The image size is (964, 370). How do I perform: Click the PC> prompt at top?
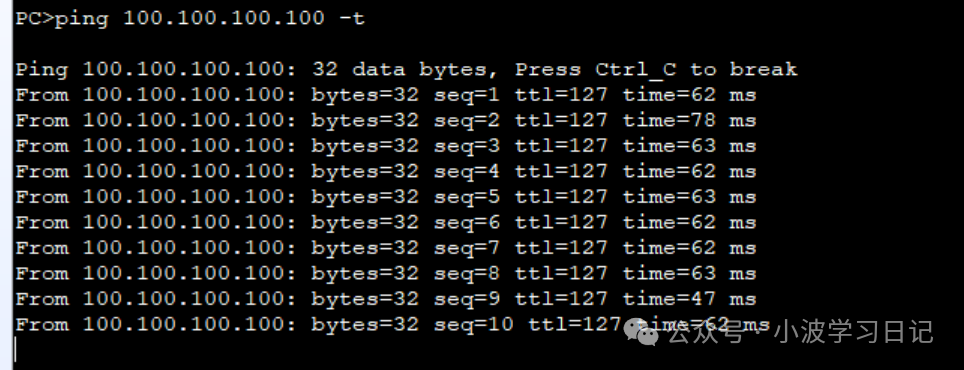34,18
